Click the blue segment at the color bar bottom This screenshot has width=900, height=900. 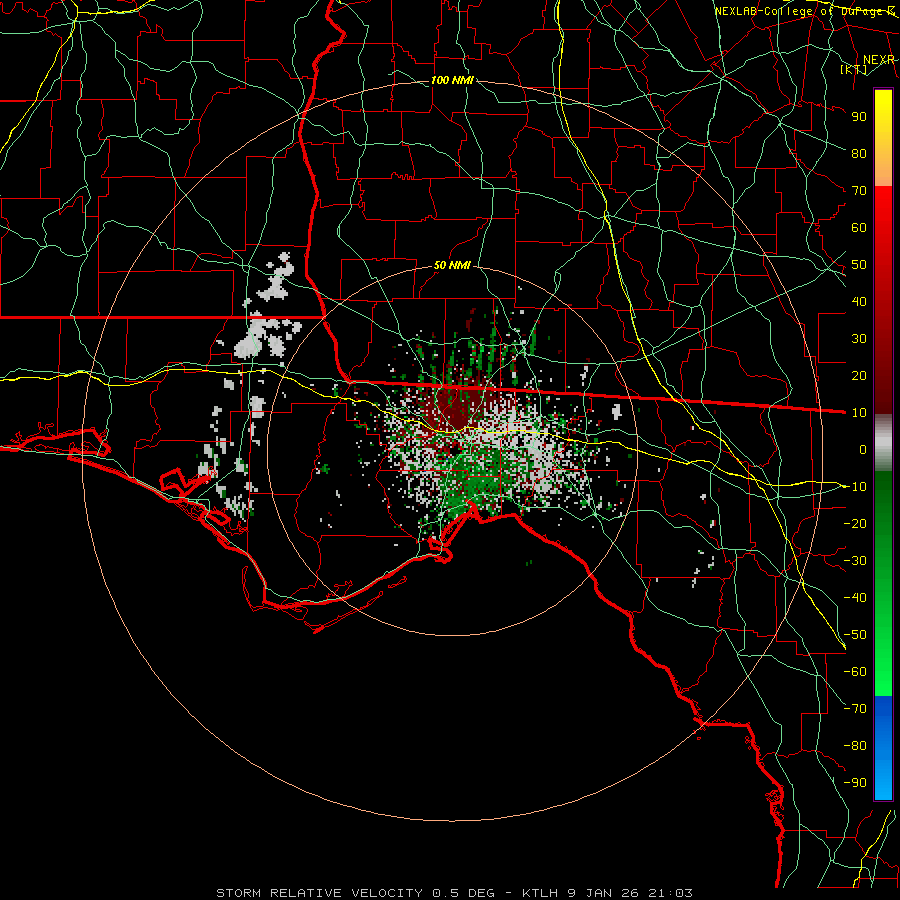[x=883, y=748]
